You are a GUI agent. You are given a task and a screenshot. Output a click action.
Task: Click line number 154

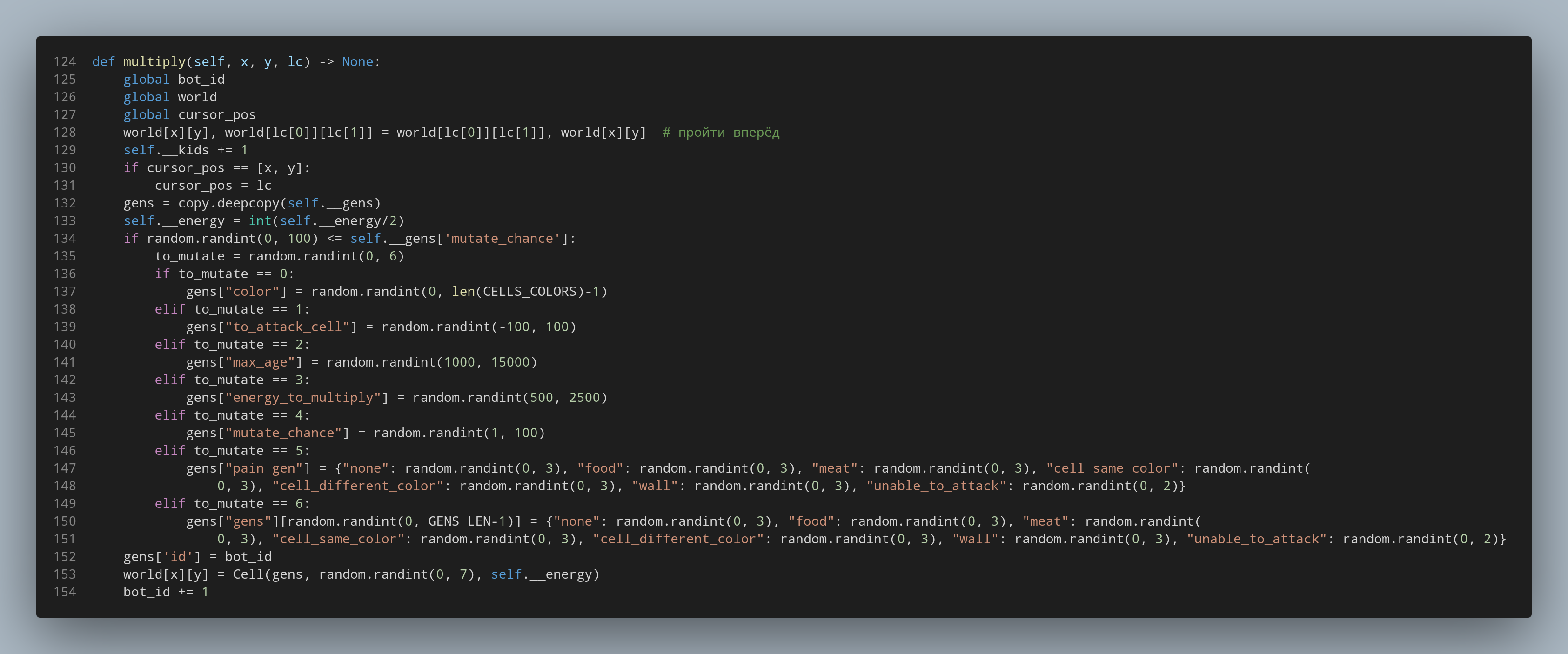[x=65, y=592]
